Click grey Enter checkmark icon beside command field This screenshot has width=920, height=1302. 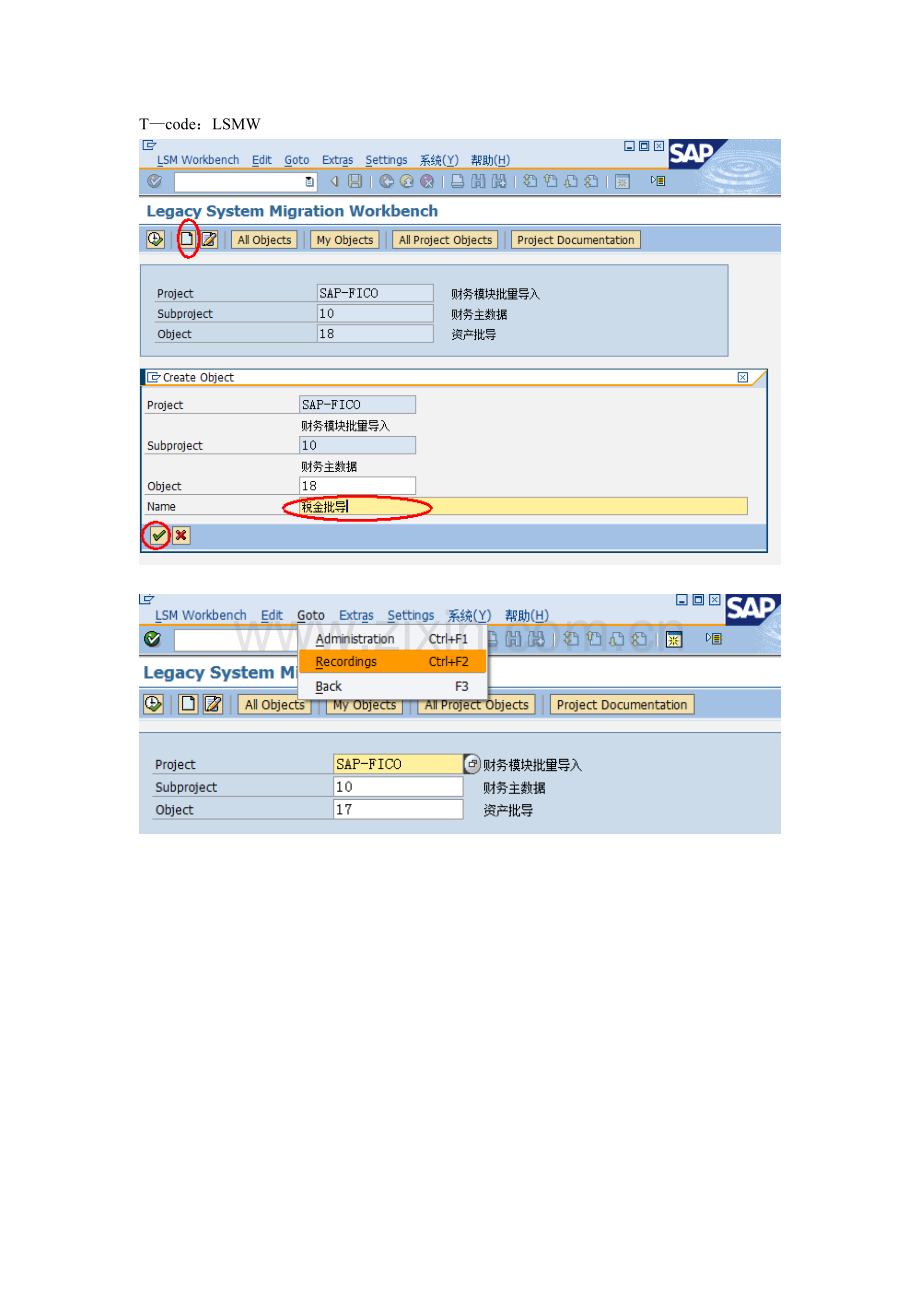click(153, 181)
